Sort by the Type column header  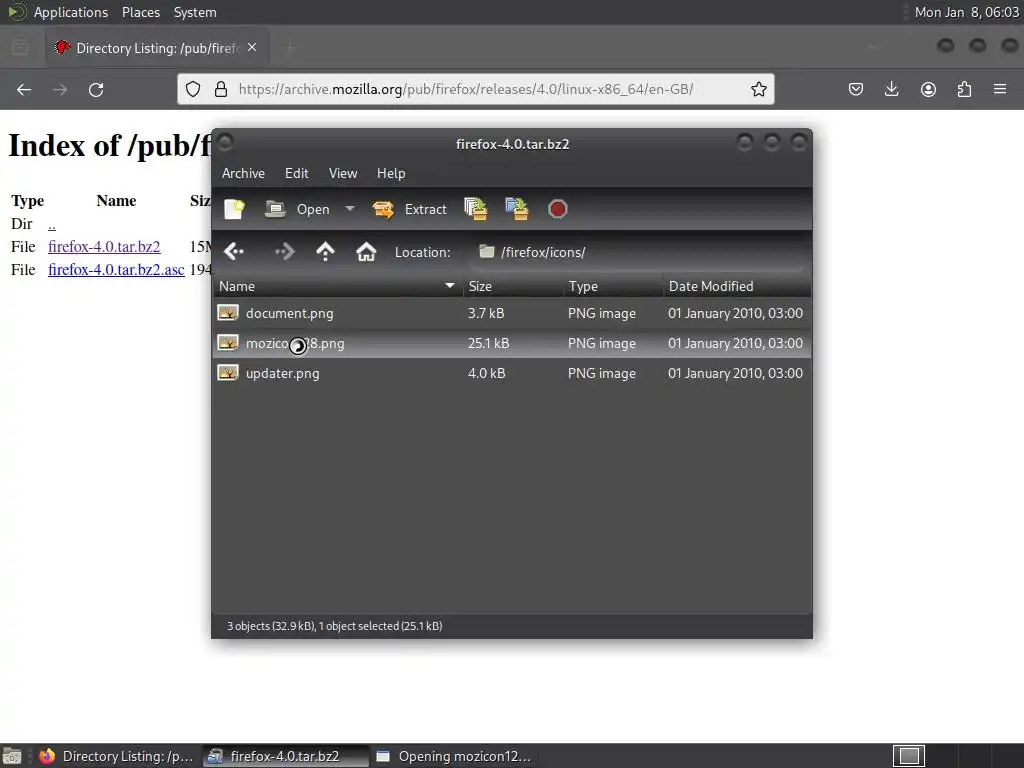coord(613,286)
